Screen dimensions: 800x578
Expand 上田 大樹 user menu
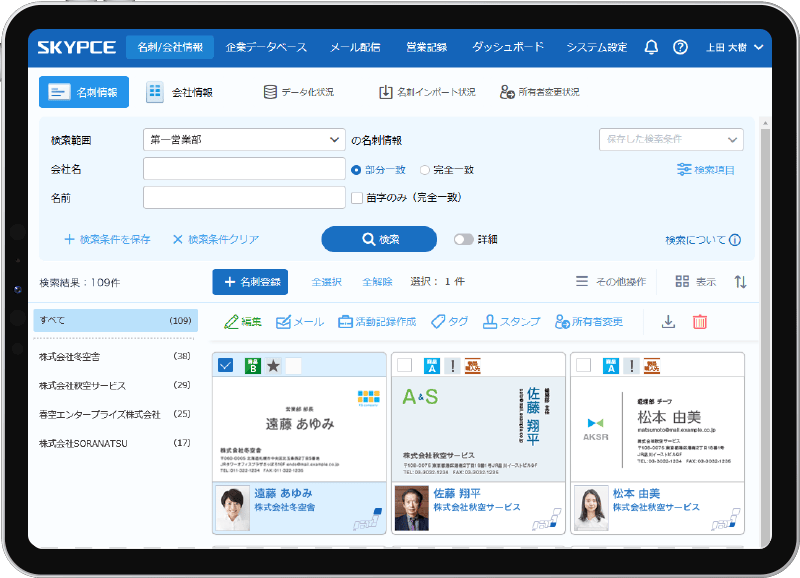pos(735,47)
